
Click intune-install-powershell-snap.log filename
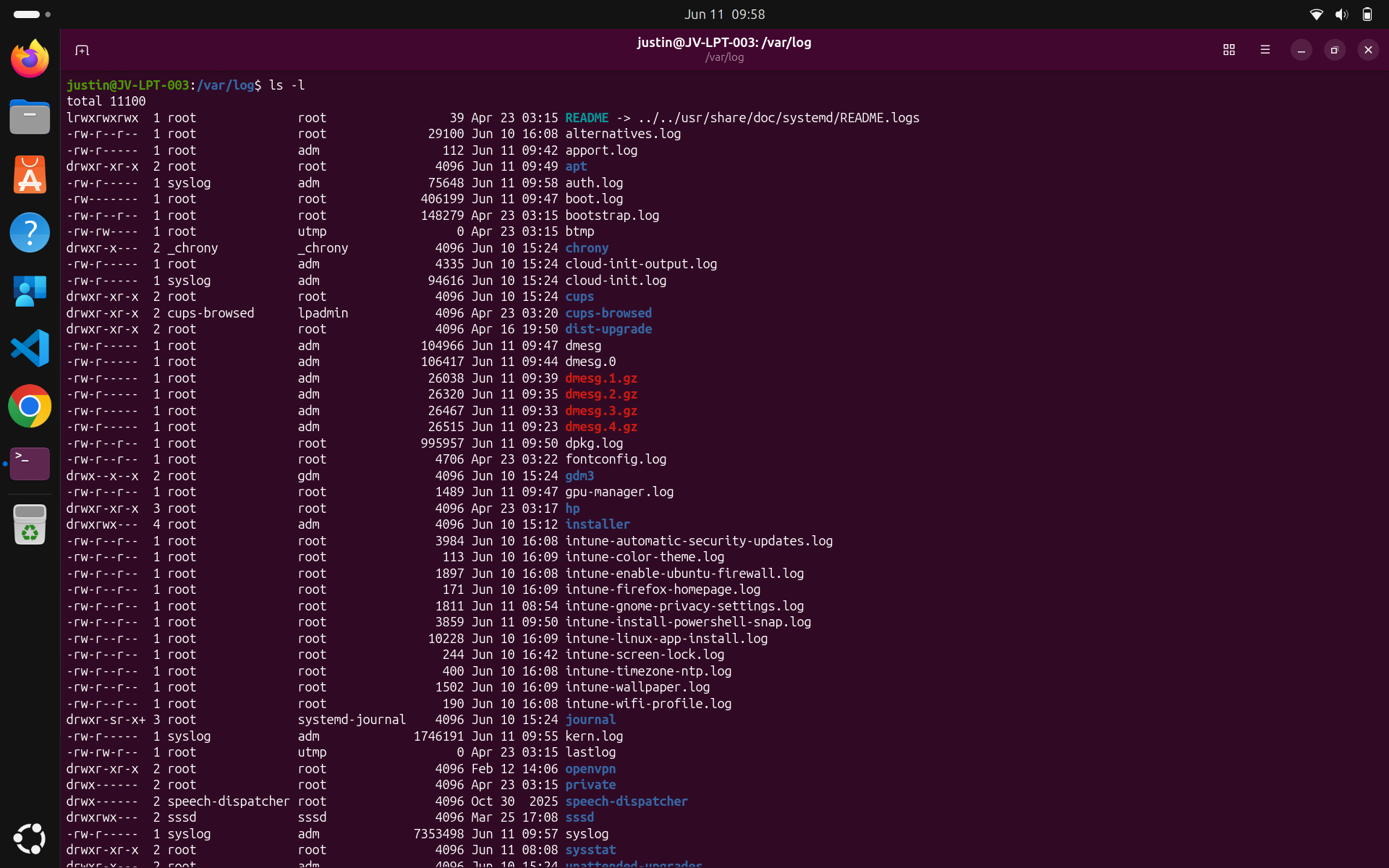(x=688, y=622)
